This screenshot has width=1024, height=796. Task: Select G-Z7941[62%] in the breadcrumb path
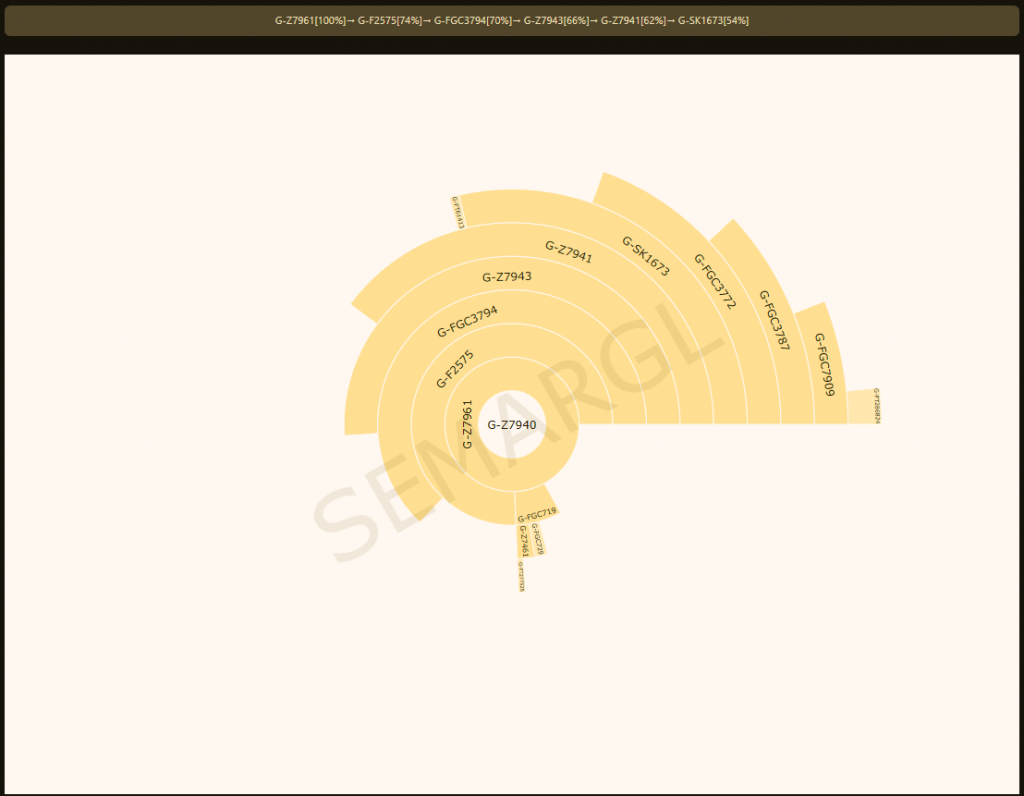tap(638, 21)
